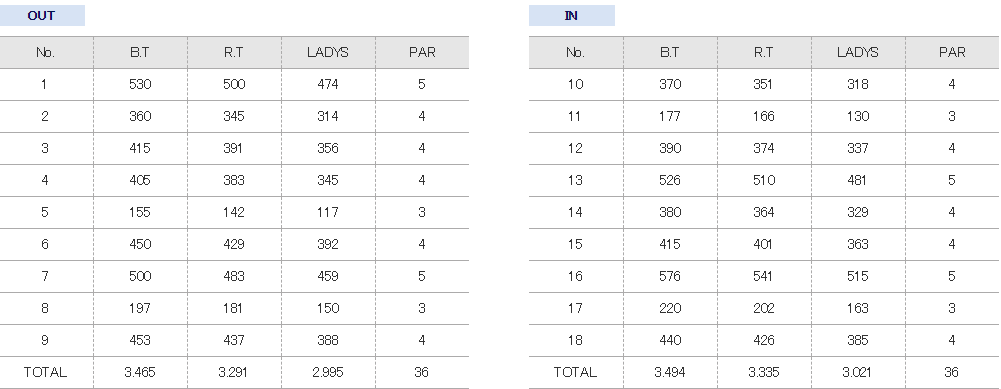Viewport: 1001px width, 389px height.
Task: Click LADYS value 130 for hole 11
Action: click(x=857, y=116)
